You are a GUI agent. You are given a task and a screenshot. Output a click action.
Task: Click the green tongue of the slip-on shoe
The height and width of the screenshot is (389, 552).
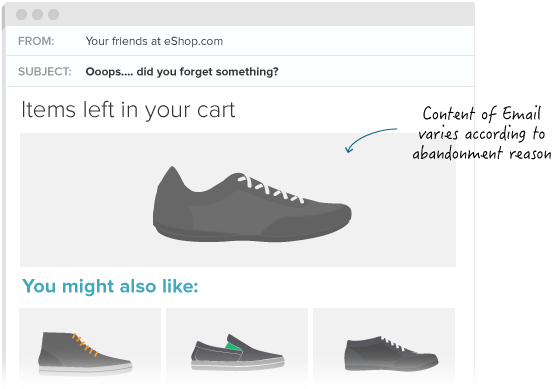233,346
